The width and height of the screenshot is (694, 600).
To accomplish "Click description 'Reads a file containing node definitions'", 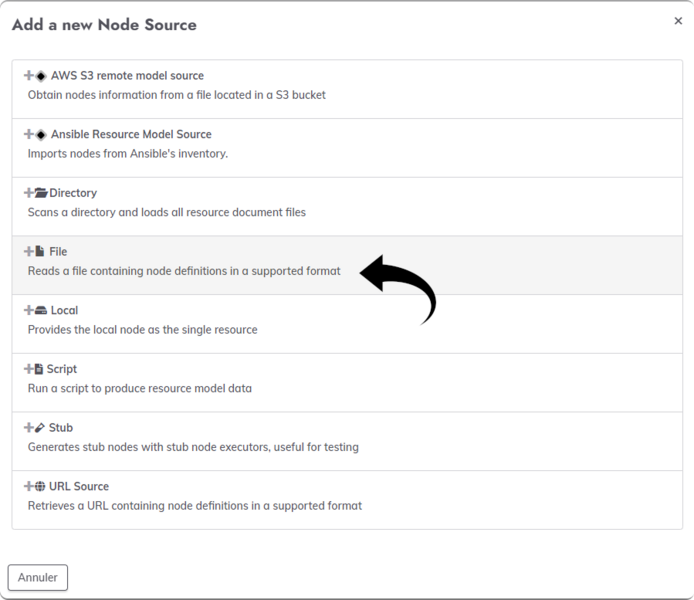I will click(184, 271).
